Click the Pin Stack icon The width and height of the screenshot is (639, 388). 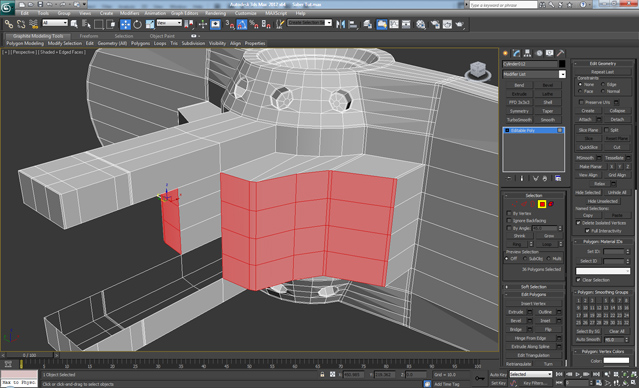click(509, 179)
